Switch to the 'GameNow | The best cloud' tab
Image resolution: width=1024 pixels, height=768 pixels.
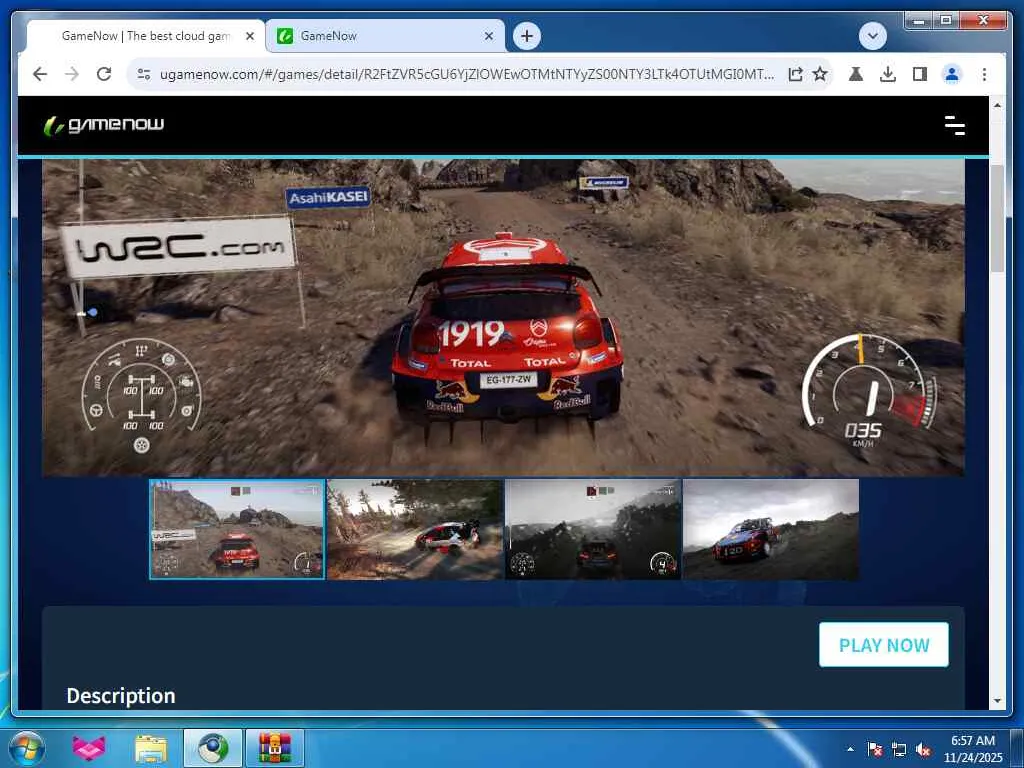pos(146,37)
